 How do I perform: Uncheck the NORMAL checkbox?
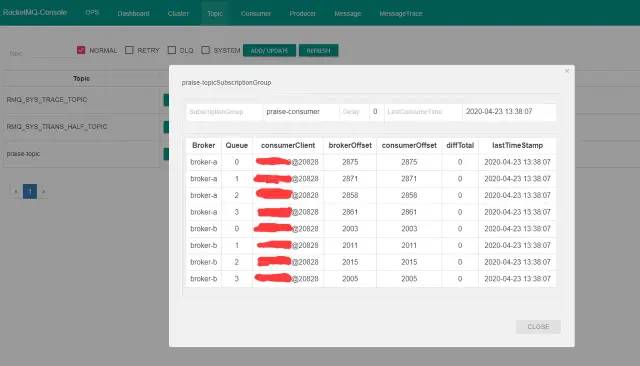pyautogui.click(x=81, y=50)
